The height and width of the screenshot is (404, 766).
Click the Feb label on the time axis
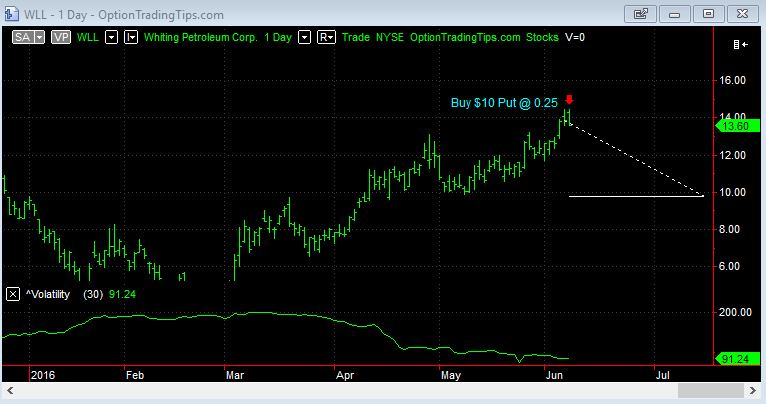[x=135, y=375]
